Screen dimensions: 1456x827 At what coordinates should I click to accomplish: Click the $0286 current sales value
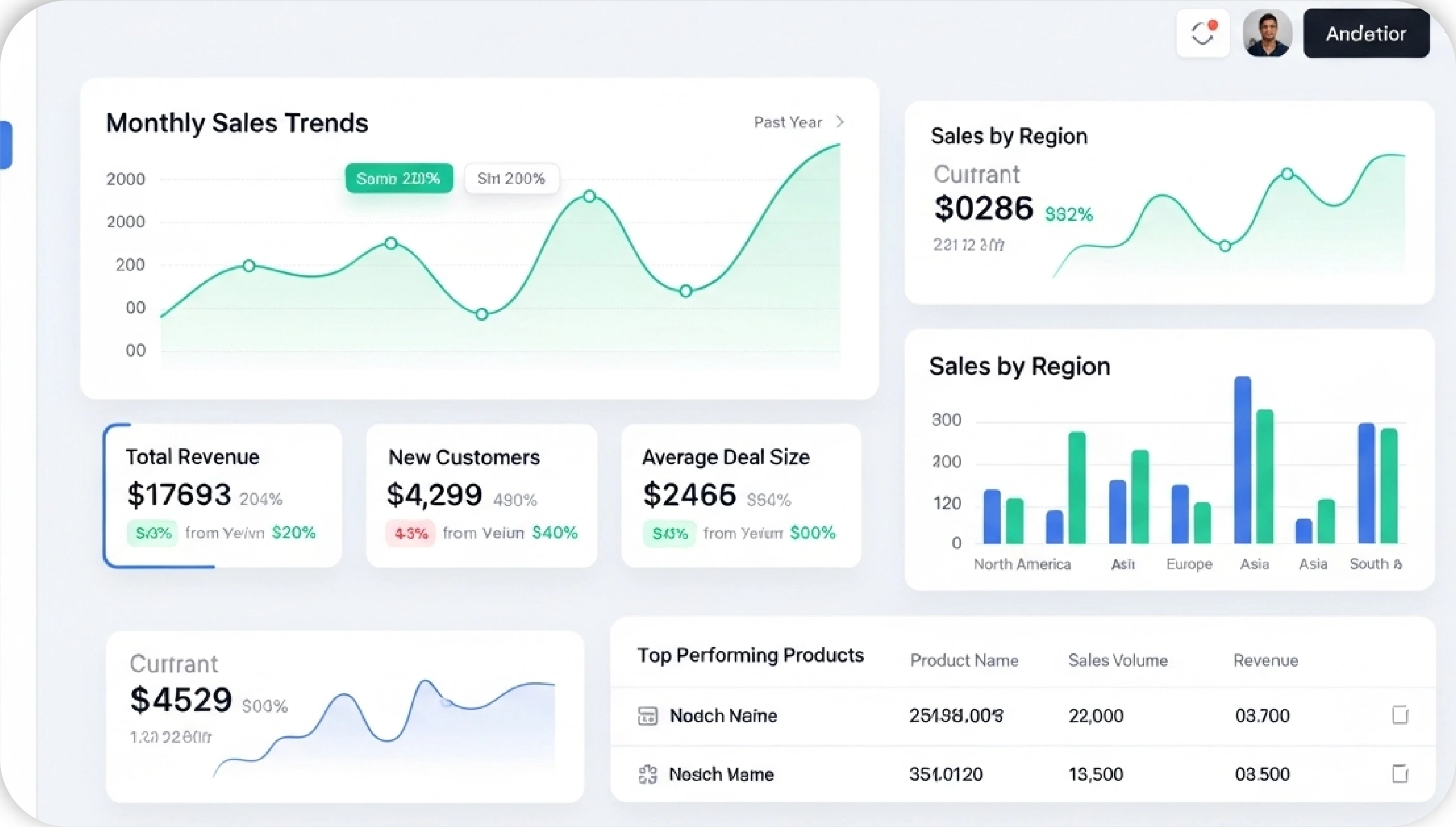pyautogui.click(x=983, y=208)
